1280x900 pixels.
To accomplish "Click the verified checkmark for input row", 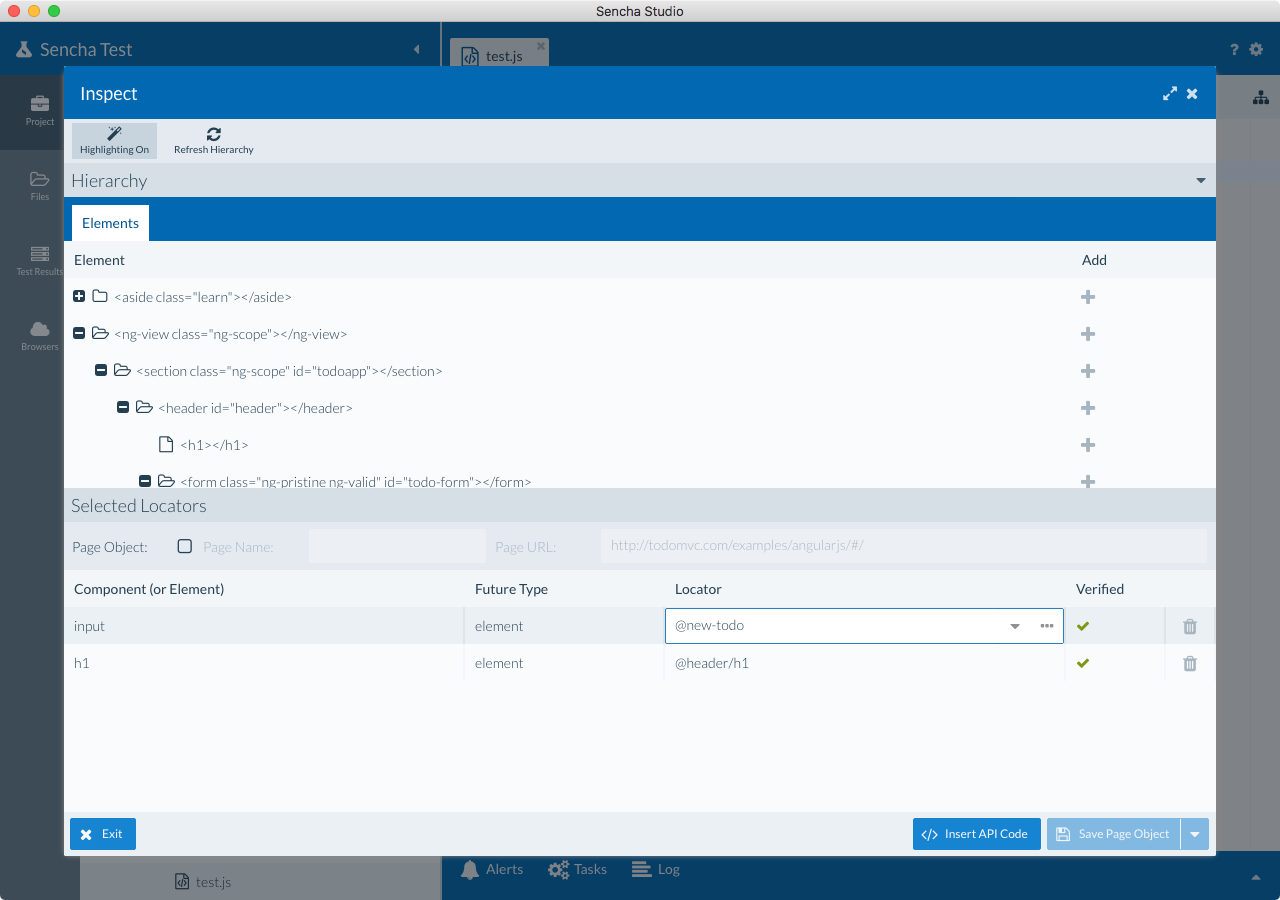I will click(1083, 626).
